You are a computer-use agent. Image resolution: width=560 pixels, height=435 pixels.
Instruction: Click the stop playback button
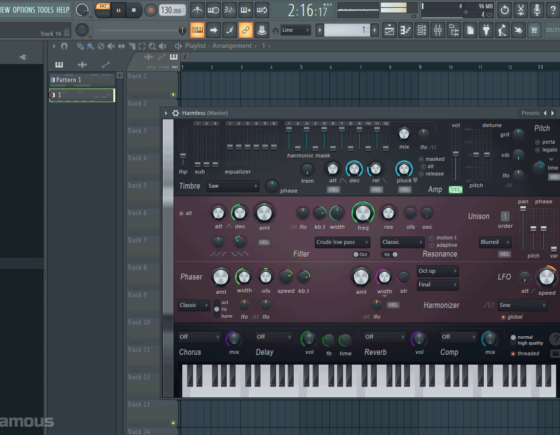[x=134, y=10]
